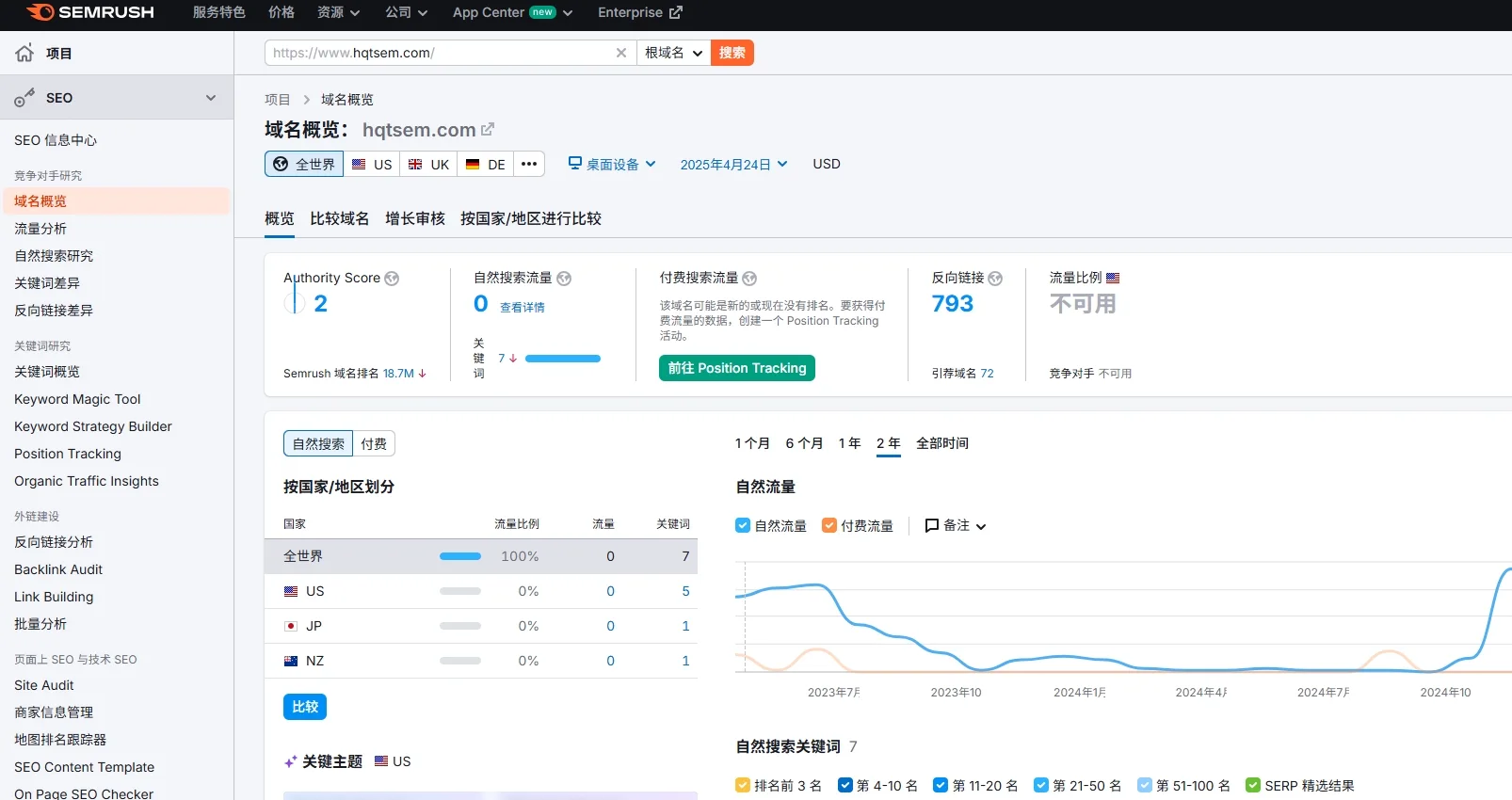Switch to 按国家/地区进行比较 tab
The height and width of the screenshot is (800, 1512).
coord(531,218)
